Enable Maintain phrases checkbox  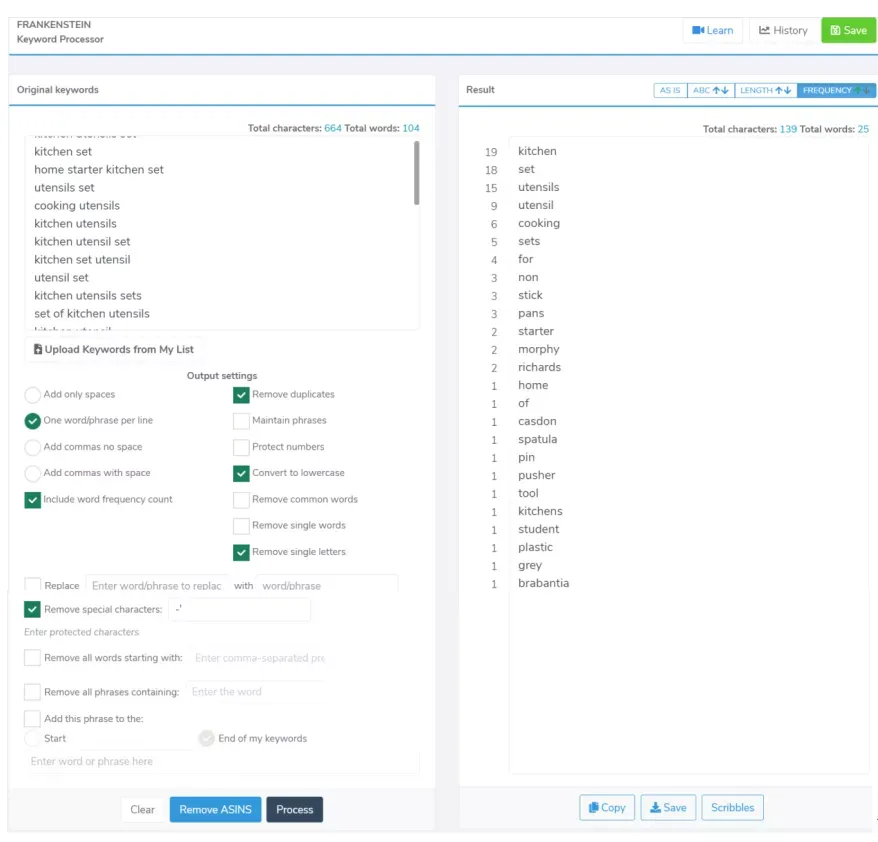pos(241,420)
